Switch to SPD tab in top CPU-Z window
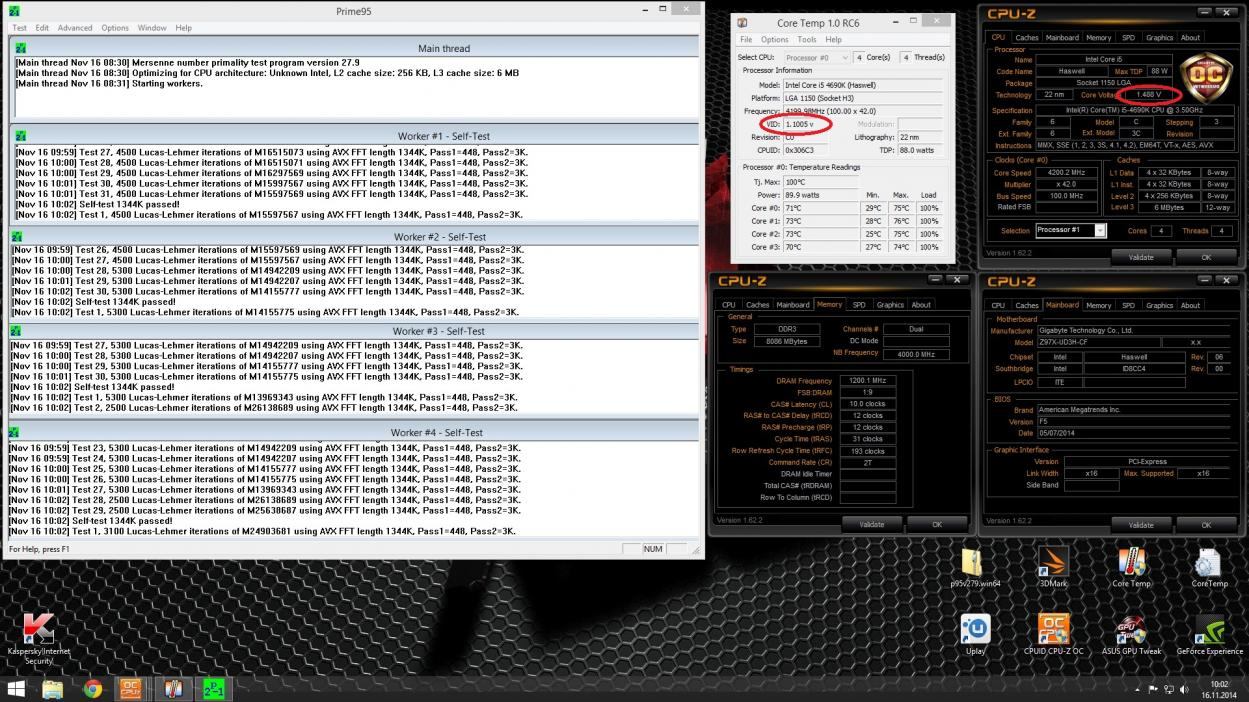Image resolution: width=1249 pixels, height=702 pixels. click(1128, 38)
